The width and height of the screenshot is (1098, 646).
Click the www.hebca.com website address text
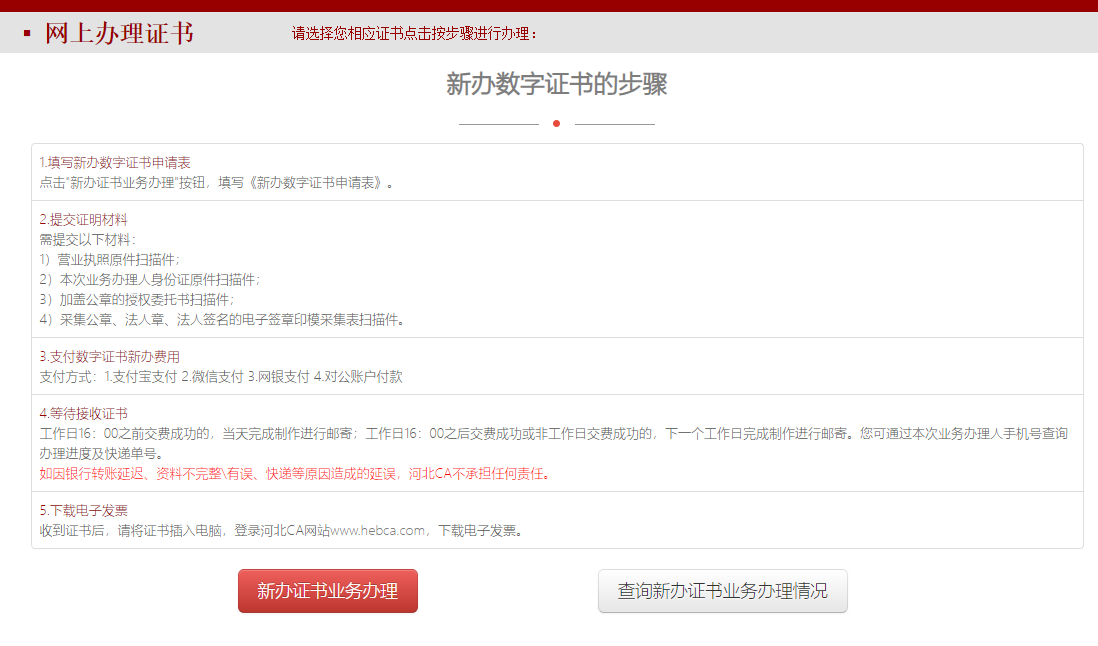coord(377,530)
